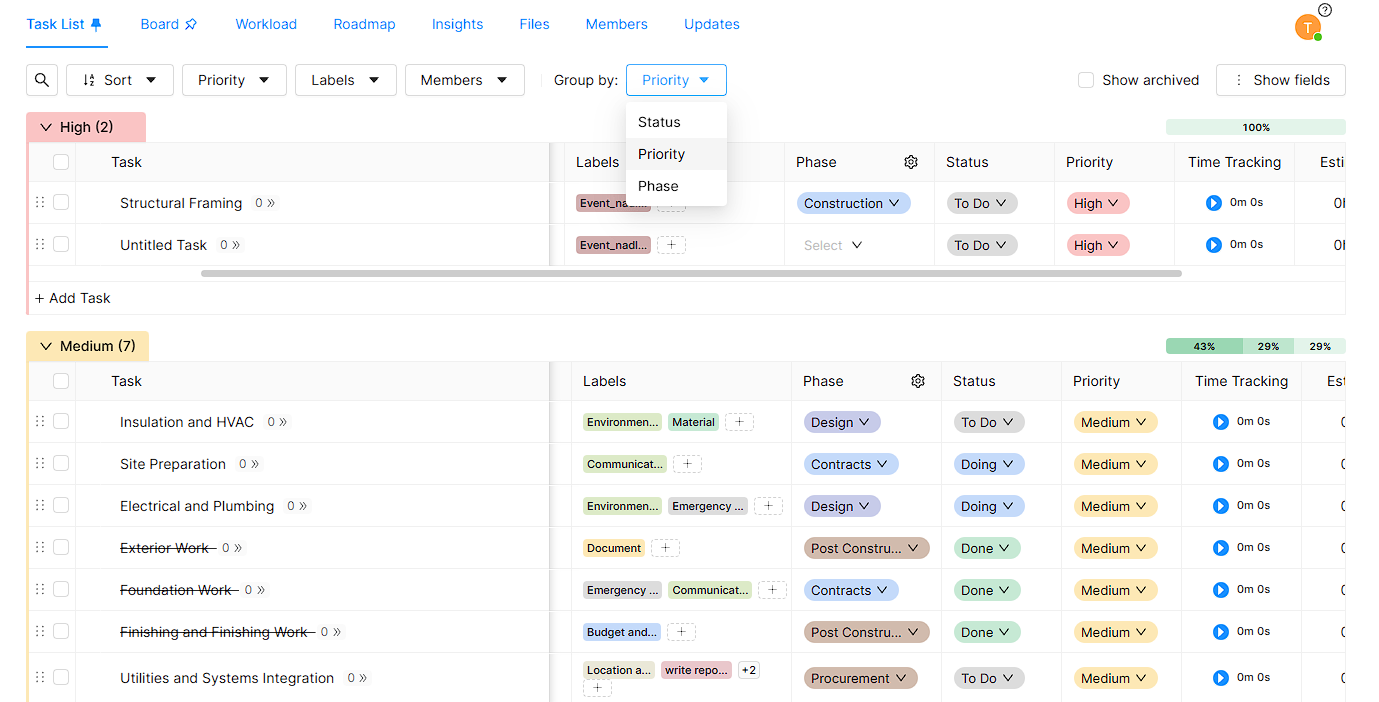Tick the checkbox for Structural Framing
1379x702 pixels.
(x=61, y=202)
